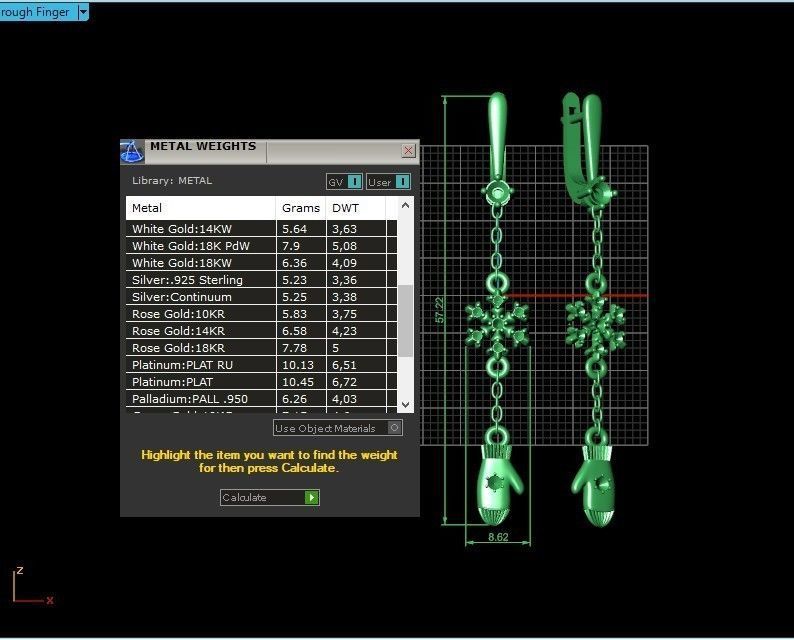The height and width of the screenshot is (640, 794).
Task: Sort by the Metal column header
Action: tap(201, 208)
